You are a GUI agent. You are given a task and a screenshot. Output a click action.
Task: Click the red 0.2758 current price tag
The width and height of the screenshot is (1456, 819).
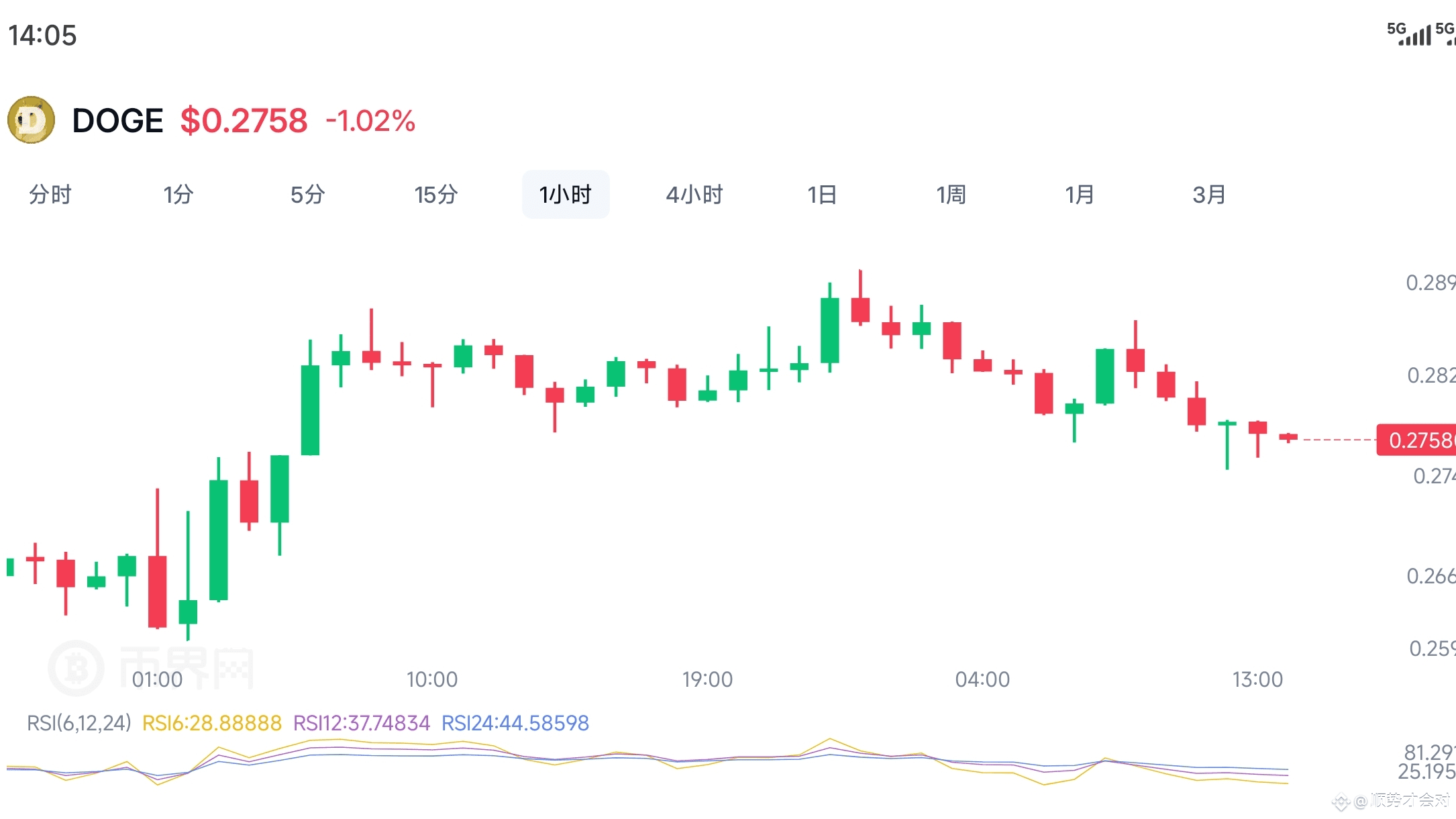(1417, 440)
